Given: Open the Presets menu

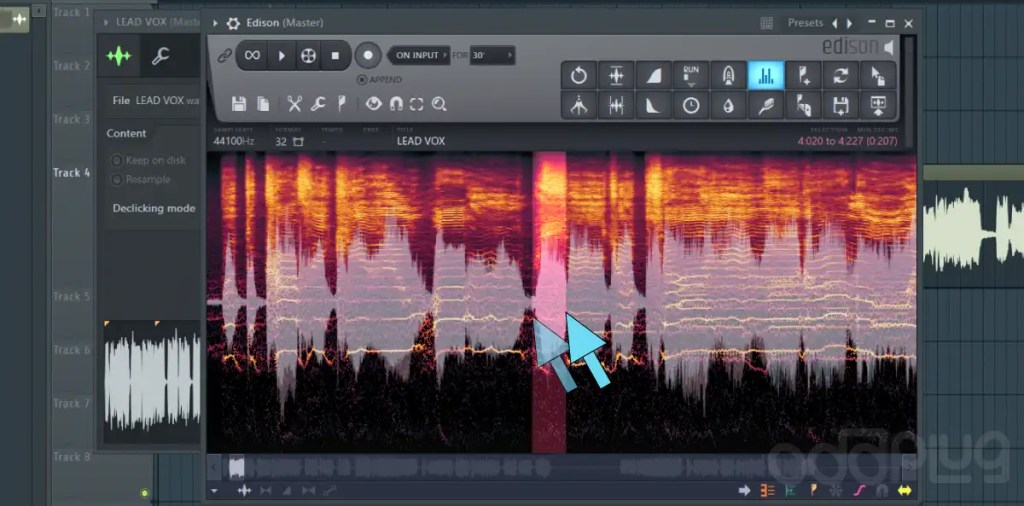Looking at the screenshot, I should [805, 23].
